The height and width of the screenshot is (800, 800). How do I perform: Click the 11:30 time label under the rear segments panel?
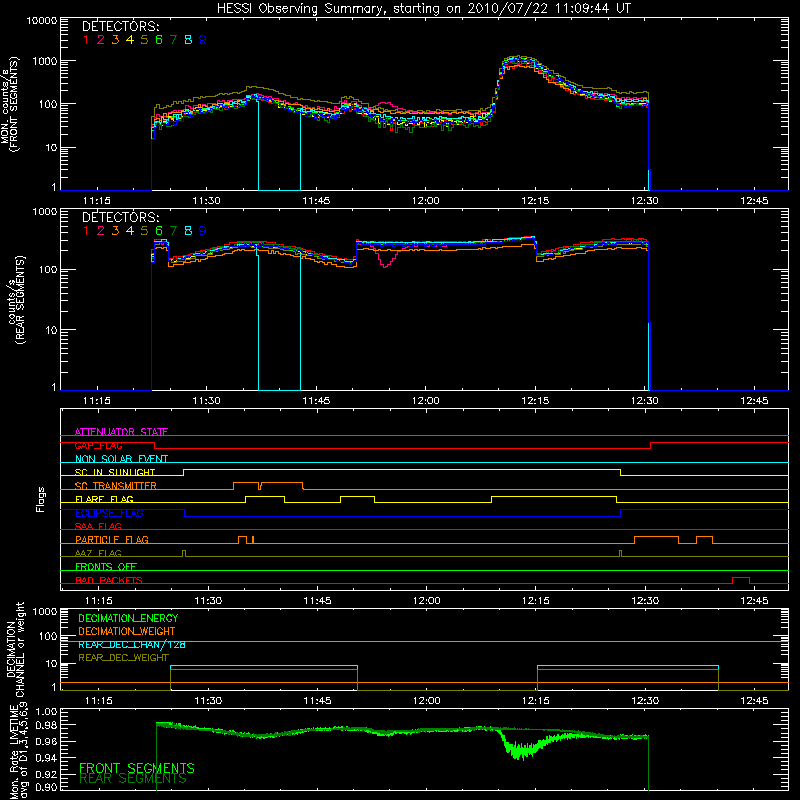[x=206, y=401]
